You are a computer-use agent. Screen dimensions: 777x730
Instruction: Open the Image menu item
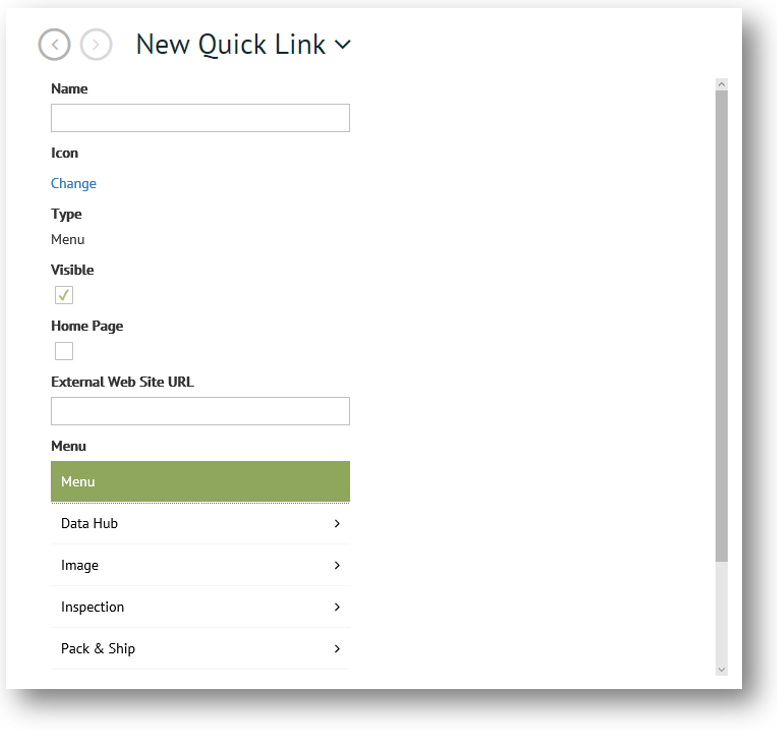pyautogui.click(x=80, y=565)
